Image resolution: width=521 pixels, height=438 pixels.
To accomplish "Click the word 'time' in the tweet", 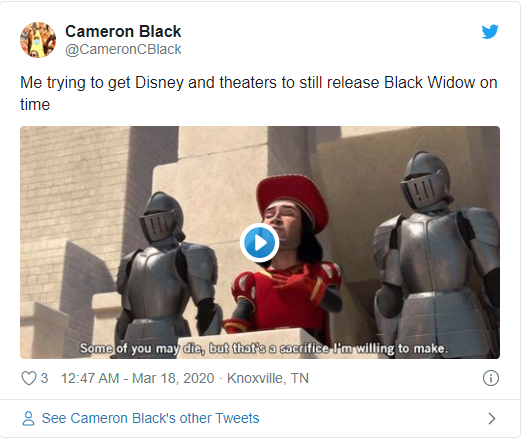I will 35,105.
